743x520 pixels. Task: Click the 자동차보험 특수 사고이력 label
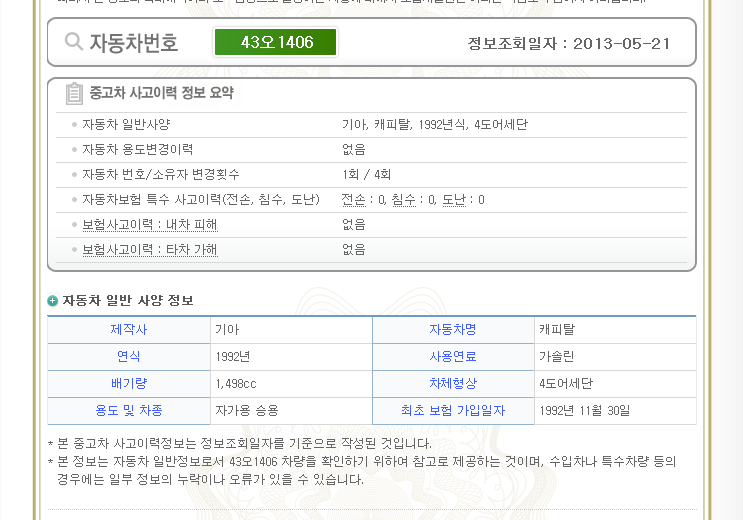point(201,200)
